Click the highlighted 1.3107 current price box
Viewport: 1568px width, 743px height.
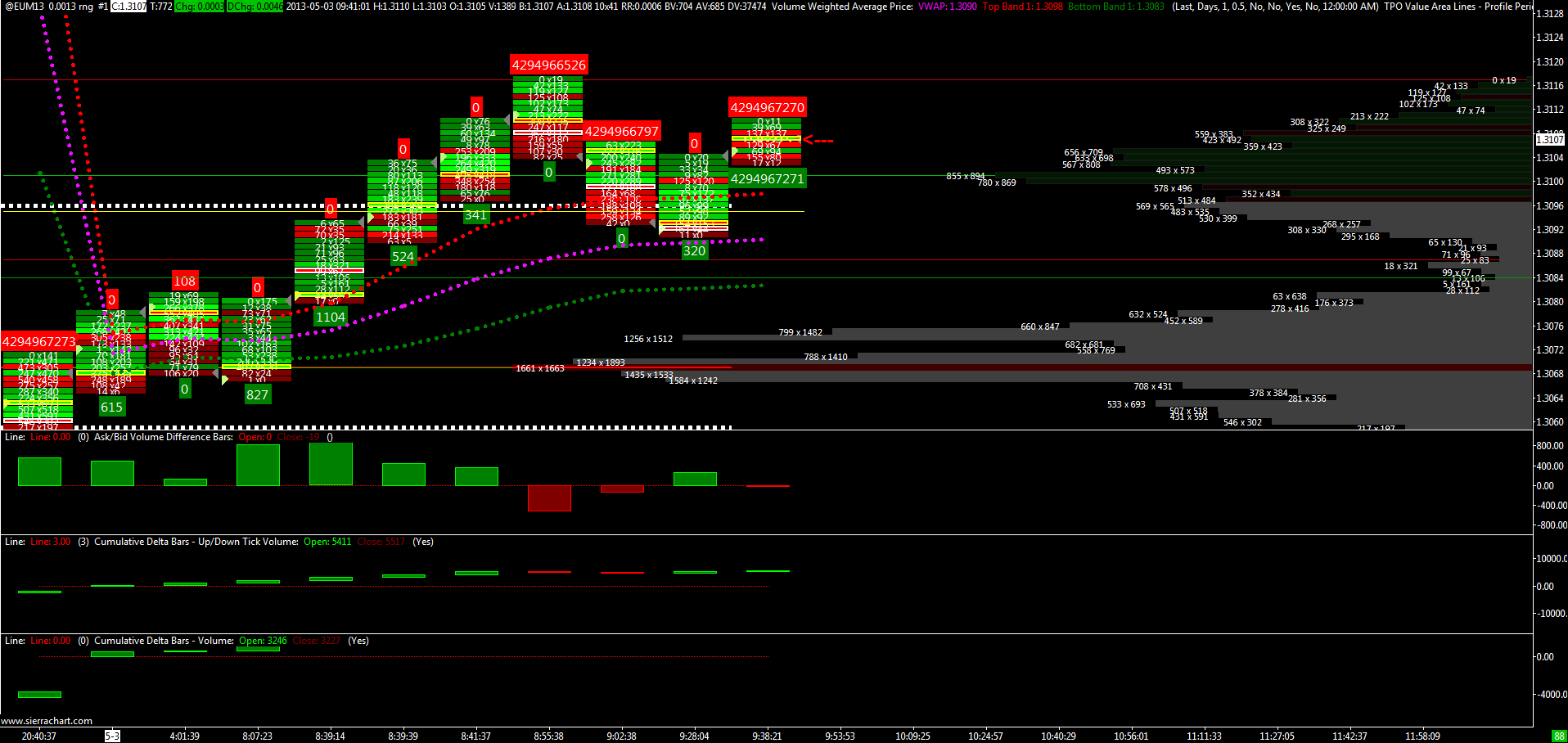[1550, 139]
